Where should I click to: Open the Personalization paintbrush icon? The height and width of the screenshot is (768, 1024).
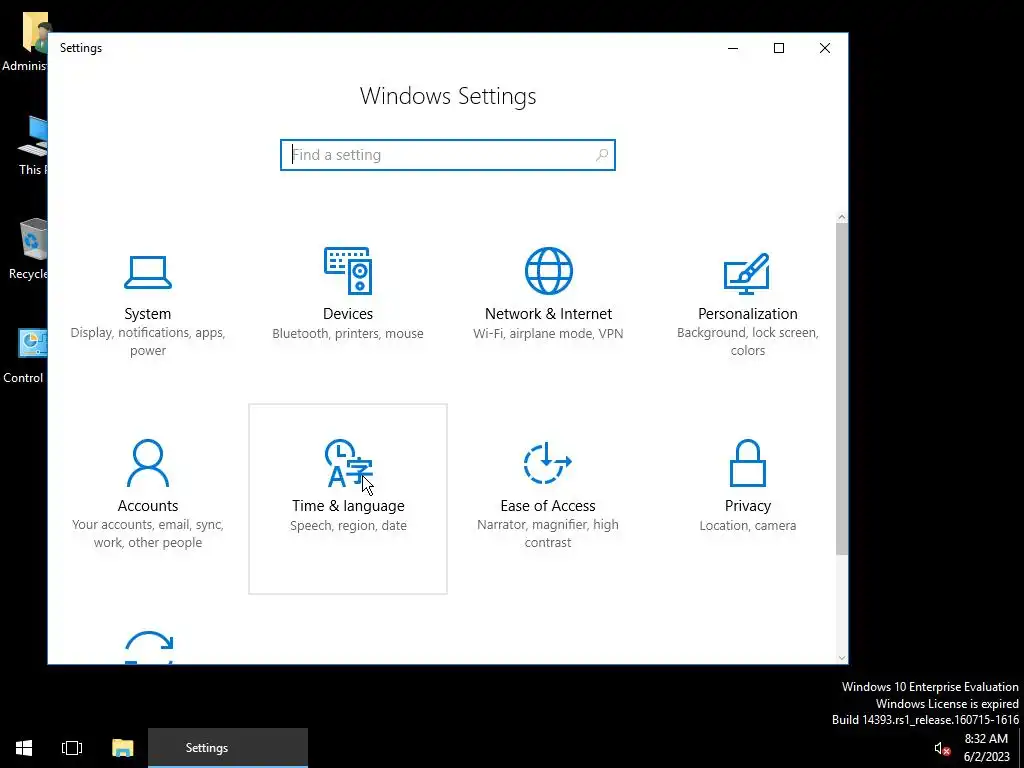tap(747, 274)
